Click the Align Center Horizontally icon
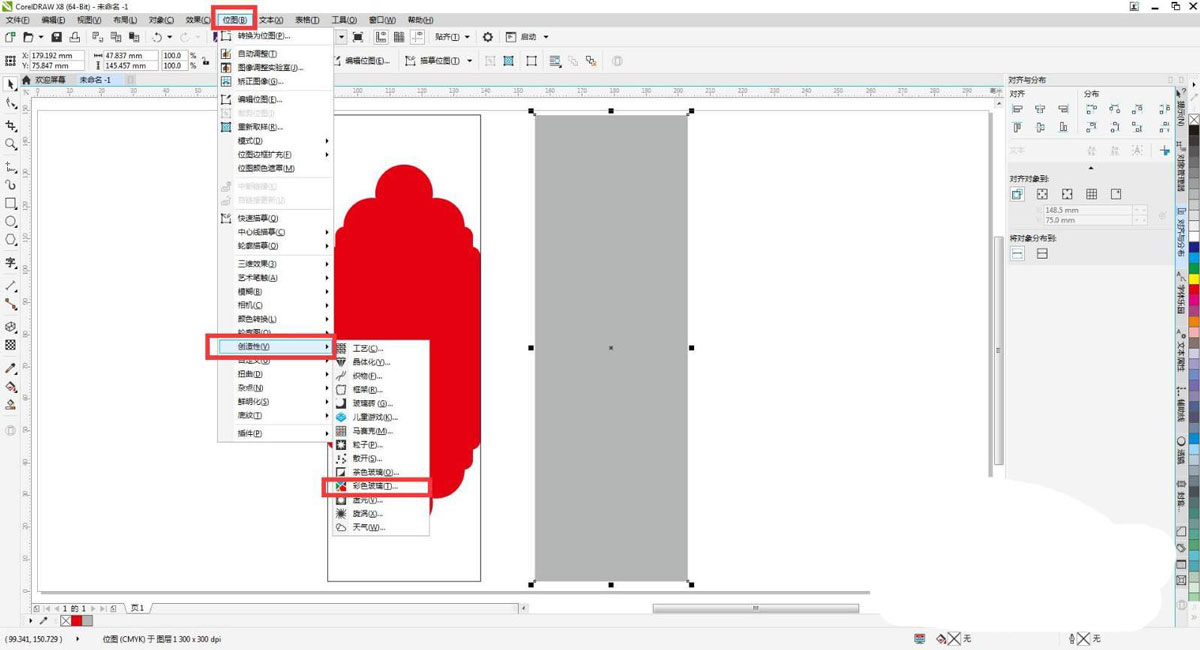Screen dimensions: 1200x650 point(1041,109)
